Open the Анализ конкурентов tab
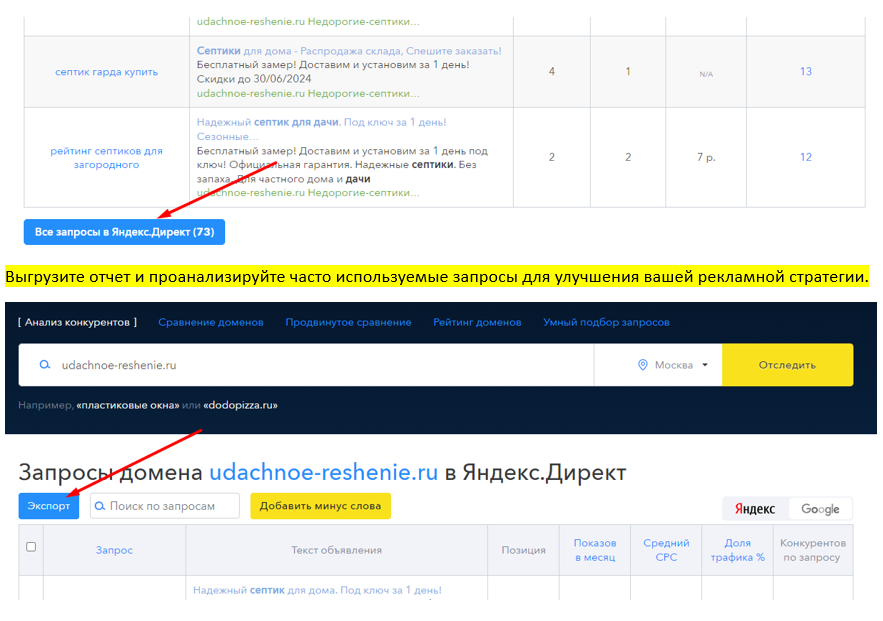 click(x=78, y=322)
